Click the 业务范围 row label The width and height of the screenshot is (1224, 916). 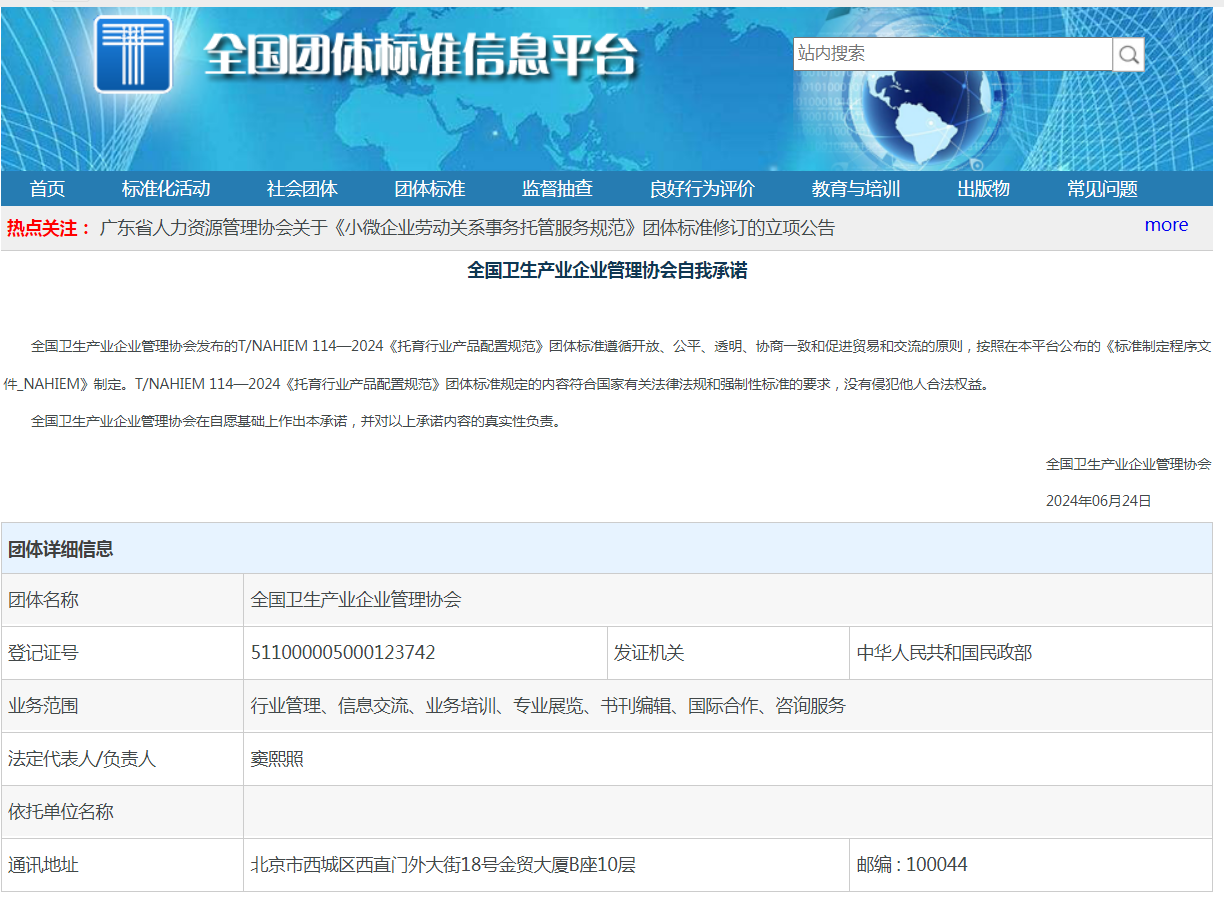tap(43, 706)
